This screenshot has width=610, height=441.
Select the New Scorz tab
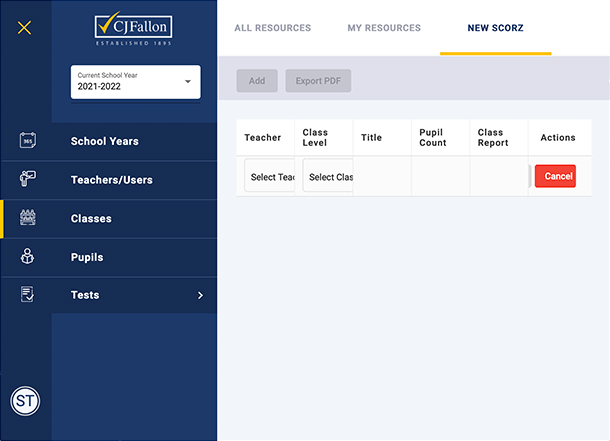(495, 28)
